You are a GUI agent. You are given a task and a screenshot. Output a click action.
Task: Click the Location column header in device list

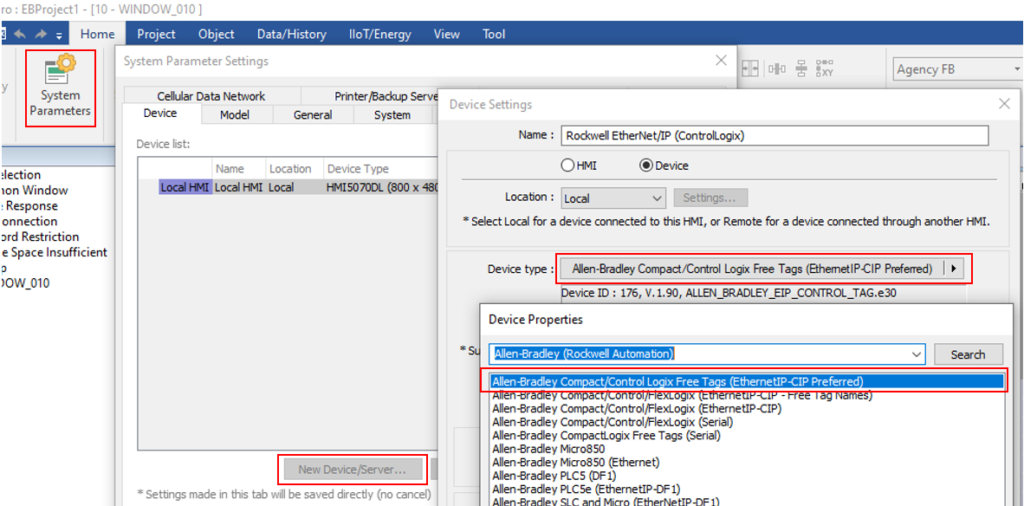coord(294,168)
